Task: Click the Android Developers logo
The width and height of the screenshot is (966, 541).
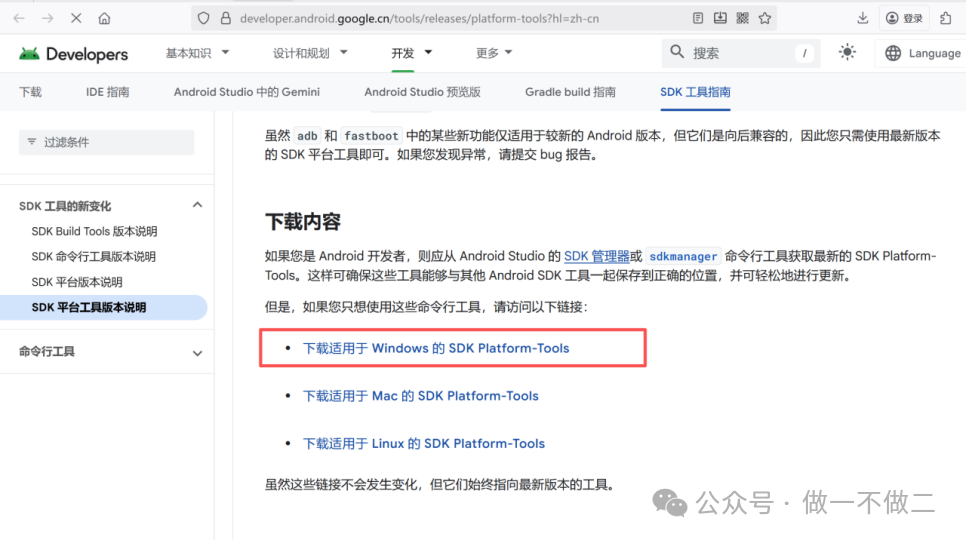Action: 73,54
